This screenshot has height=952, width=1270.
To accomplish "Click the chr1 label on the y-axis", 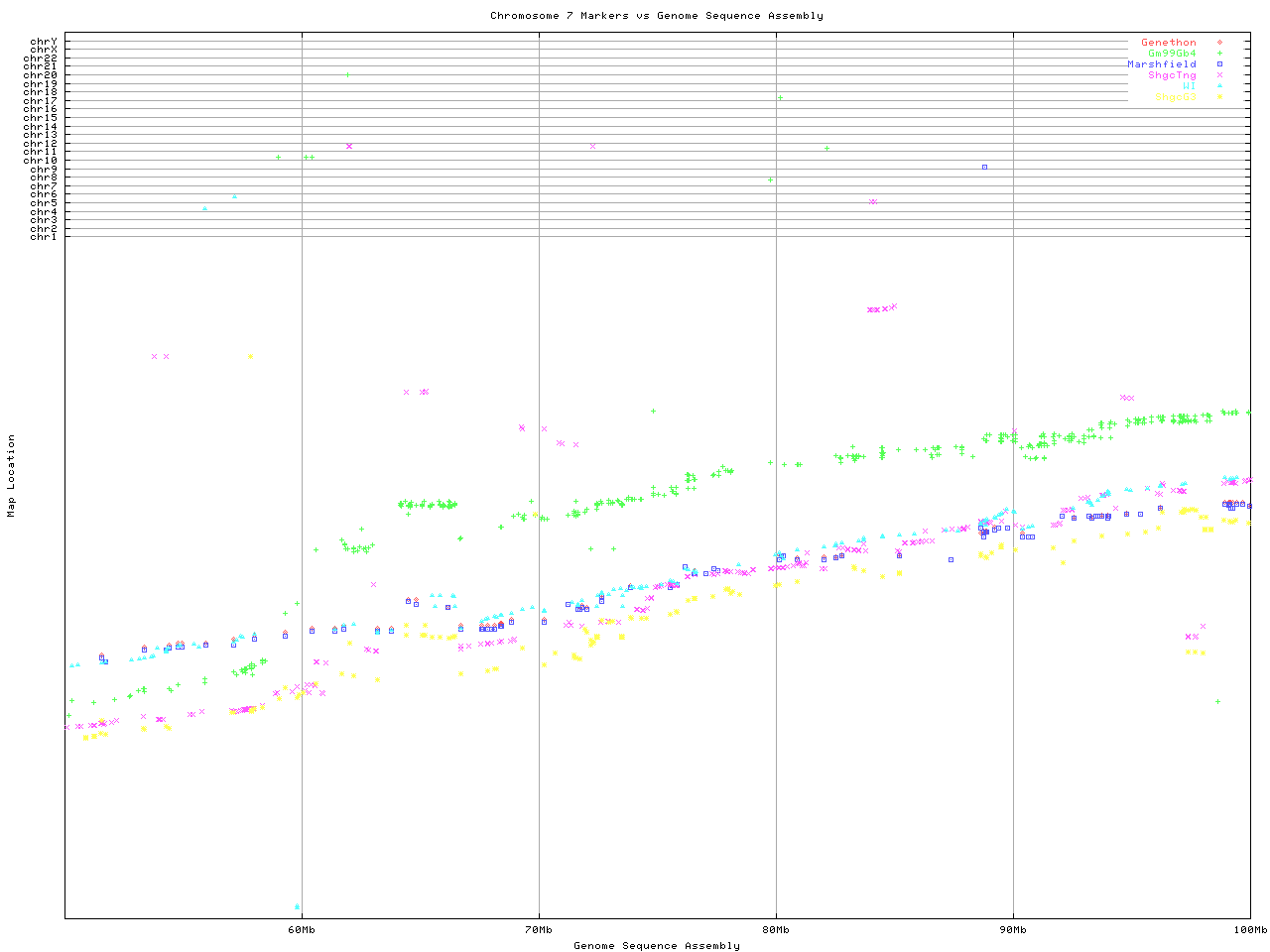I will [44, 236].
